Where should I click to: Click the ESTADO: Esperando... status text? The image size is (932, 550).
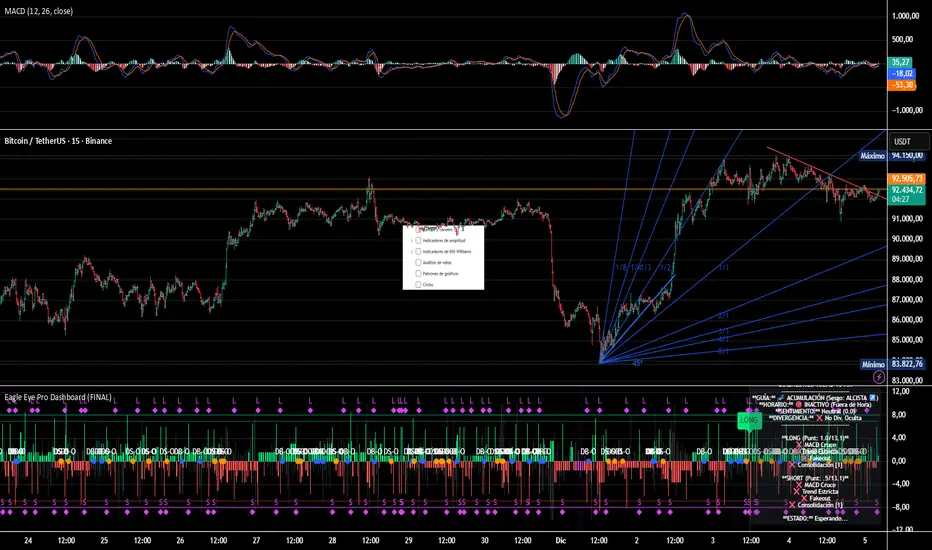(x=815, y=518)
